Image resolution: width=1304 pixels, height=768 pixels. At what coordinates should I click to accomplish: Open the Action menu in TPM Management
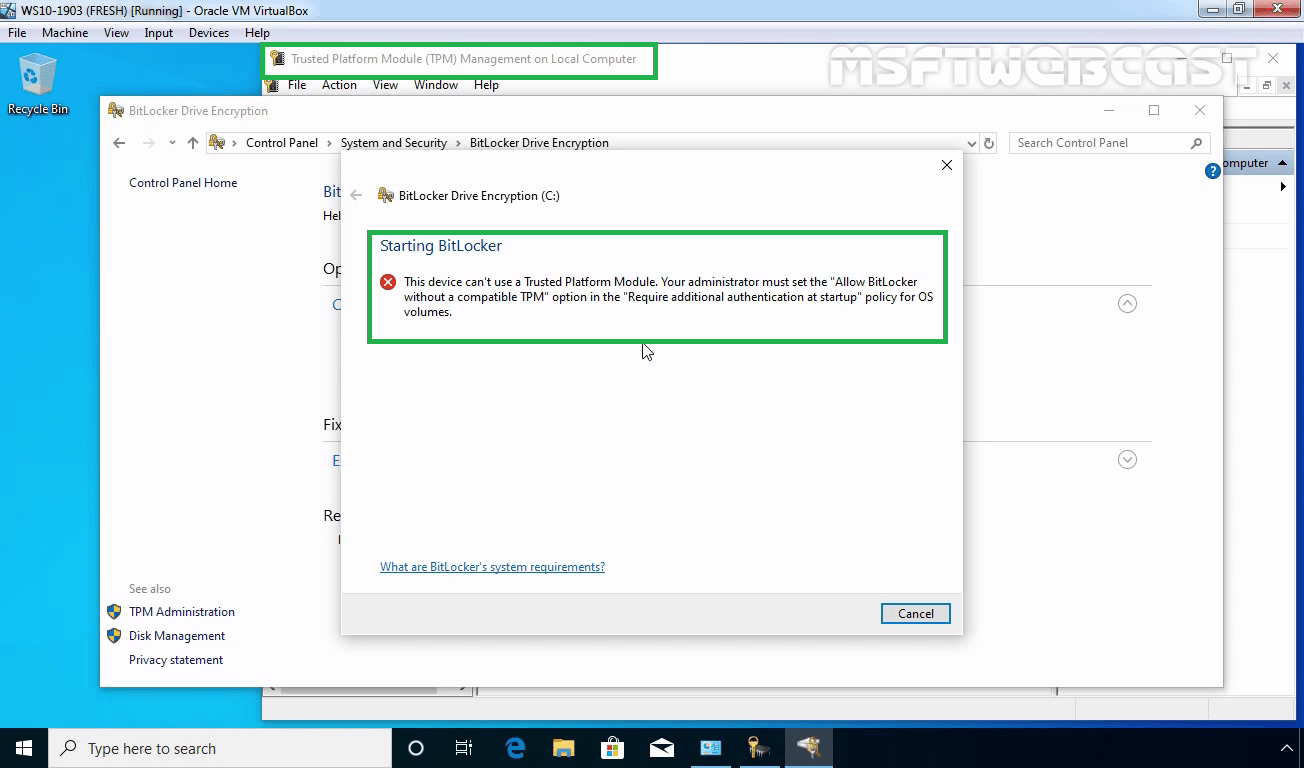[339, 85]
